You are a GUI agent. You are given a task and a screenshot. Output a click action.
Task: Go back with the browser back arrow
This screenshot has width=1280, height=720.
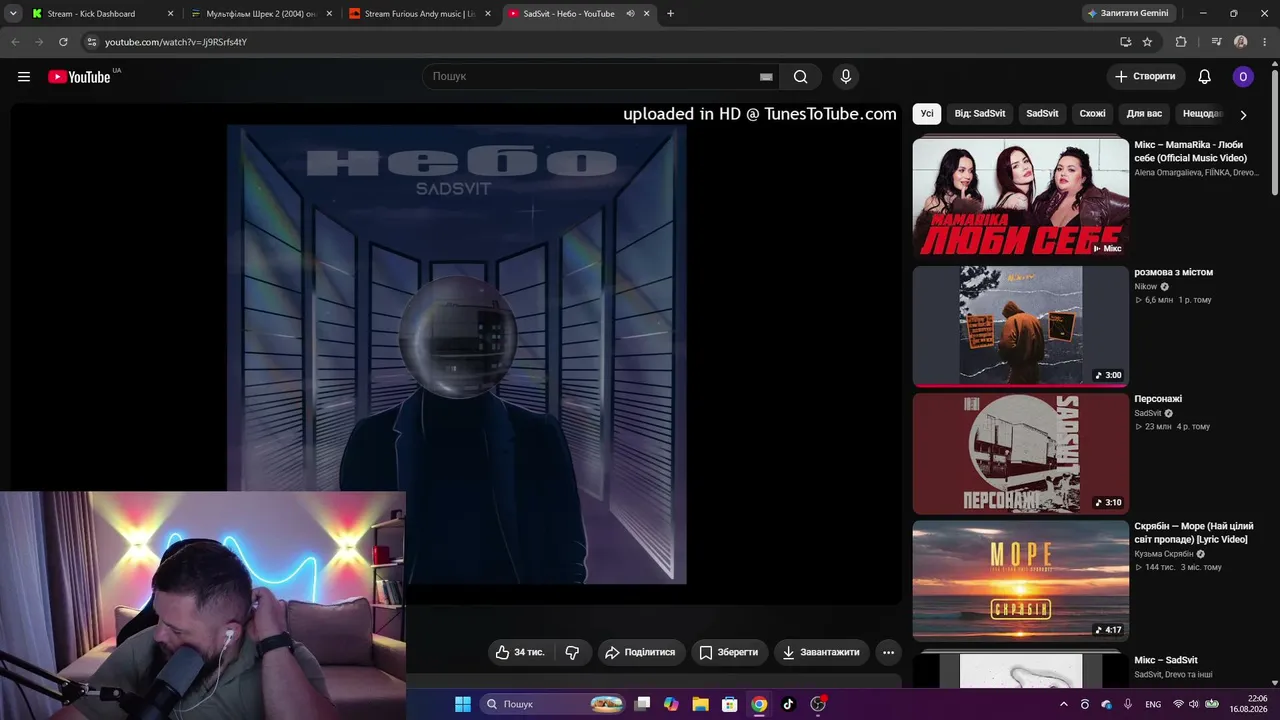[15, 42]
